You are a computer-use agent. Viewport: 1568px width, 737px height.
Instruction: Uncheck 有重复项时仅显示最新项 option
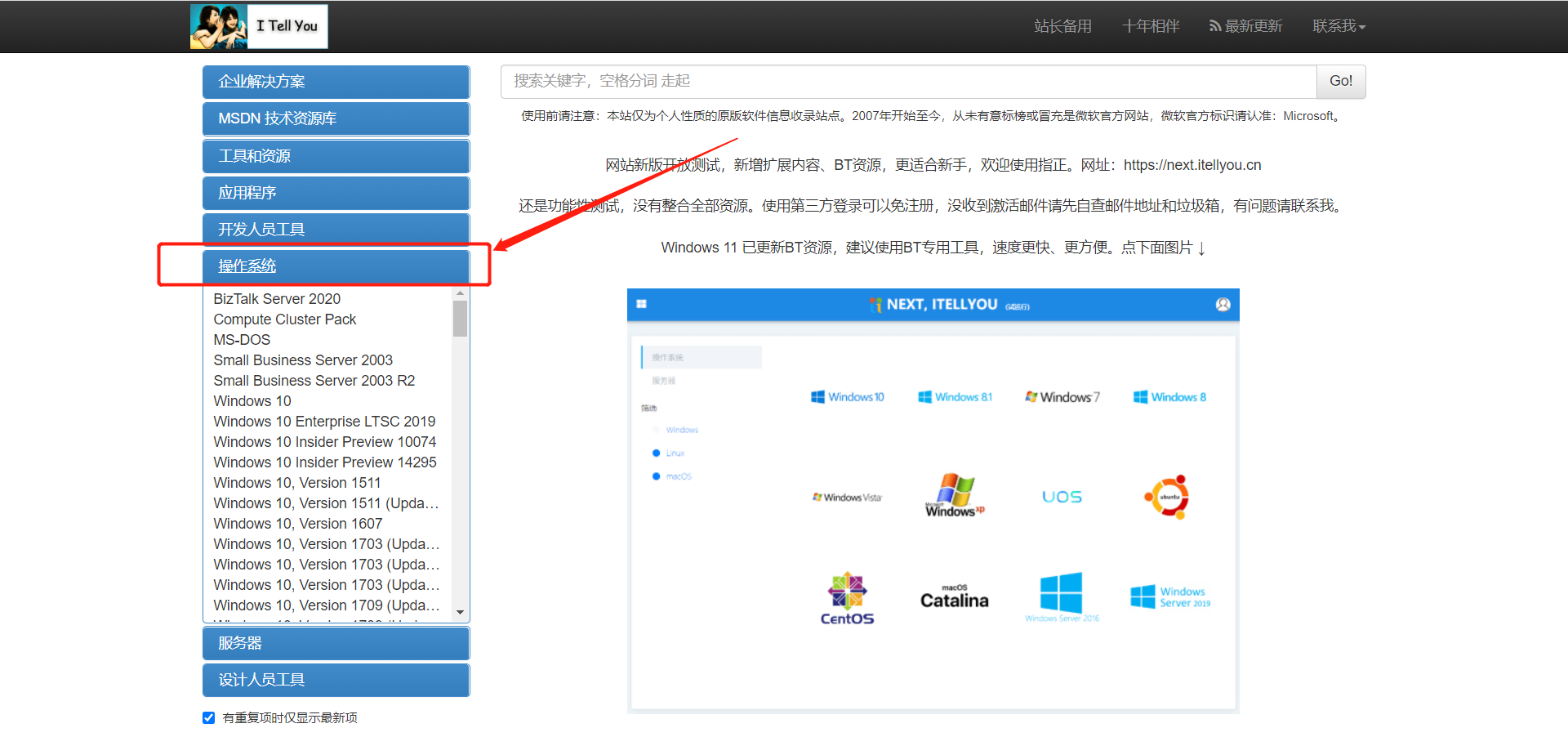208,717
